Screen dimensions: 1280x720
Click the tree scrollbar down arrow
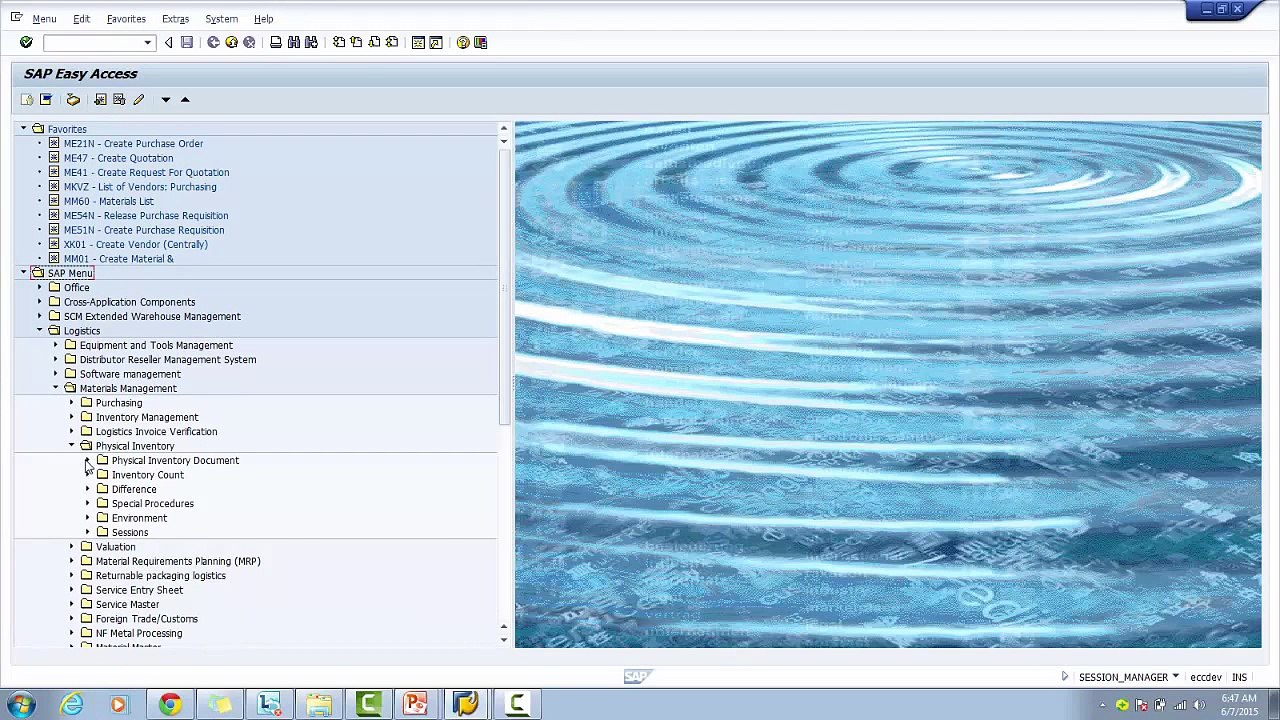(x=504, y=640)
